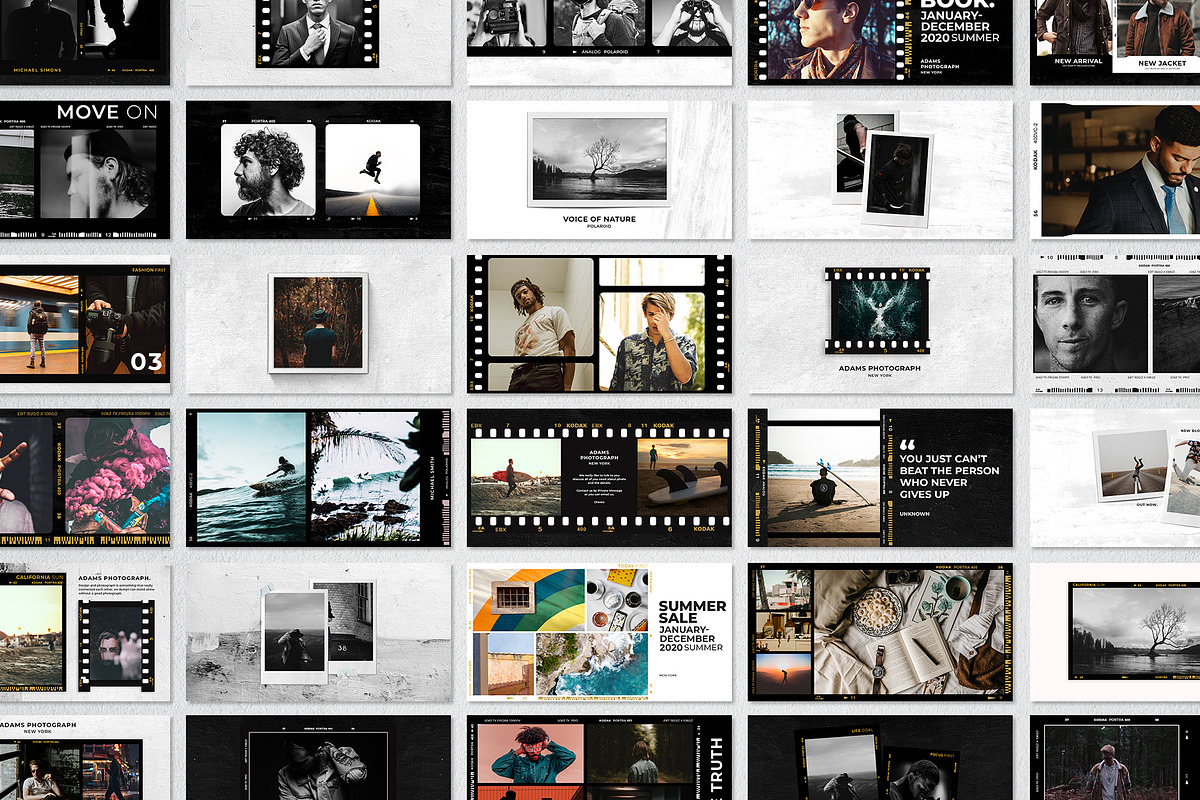Image resolution: width=1200 pixels, height=800 pixels.
Task: Click the curly-haired bearded man profile photo
Action: tap(268, 170)
